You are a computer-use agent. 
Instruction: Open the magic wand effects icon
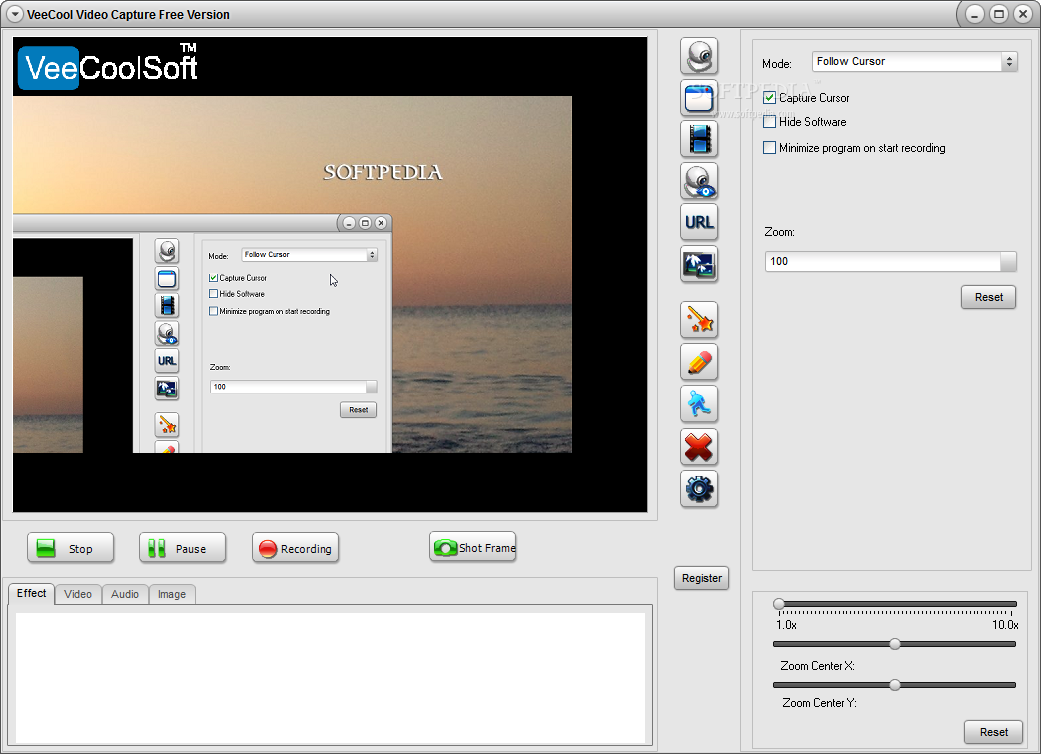[699, 320]
